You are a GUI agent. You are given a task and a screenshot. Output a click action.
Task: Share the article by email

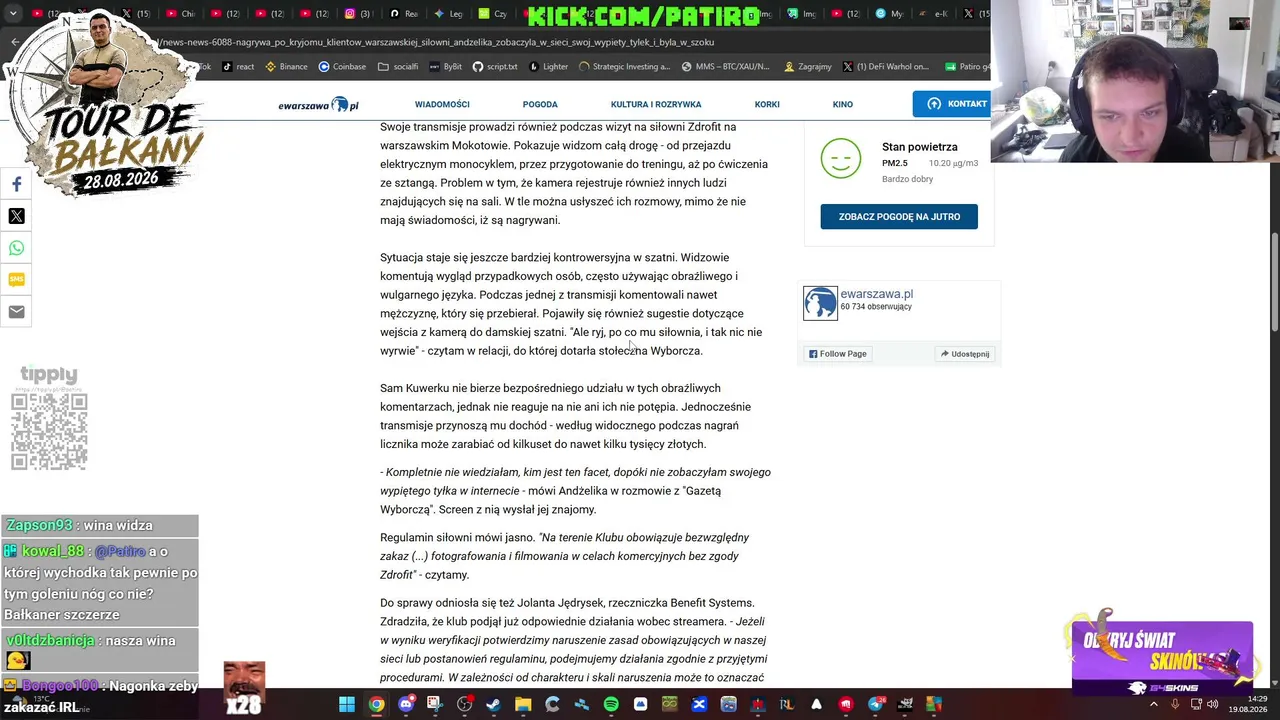(x=16, y=312)
